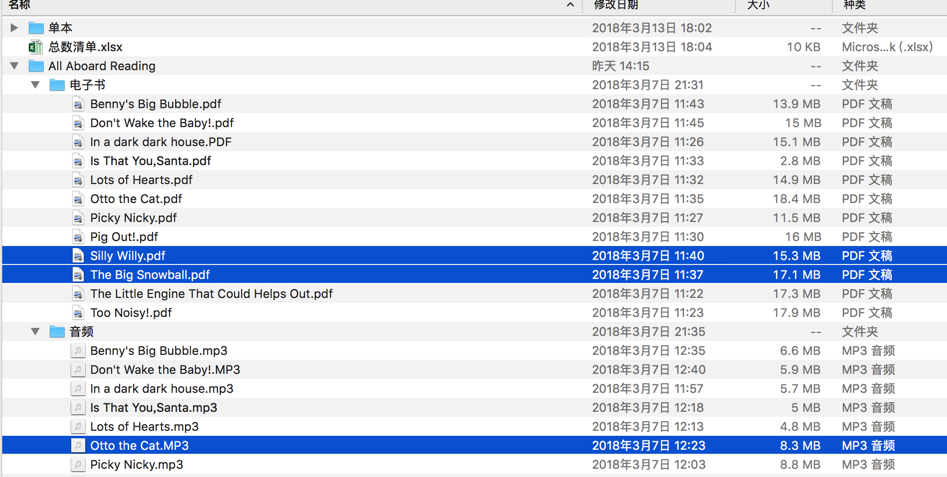The width and height of the screenshot is (947, 477).
Task: Click the PDF icon for Otto the Cat.pdf
Action: [78, 199]
